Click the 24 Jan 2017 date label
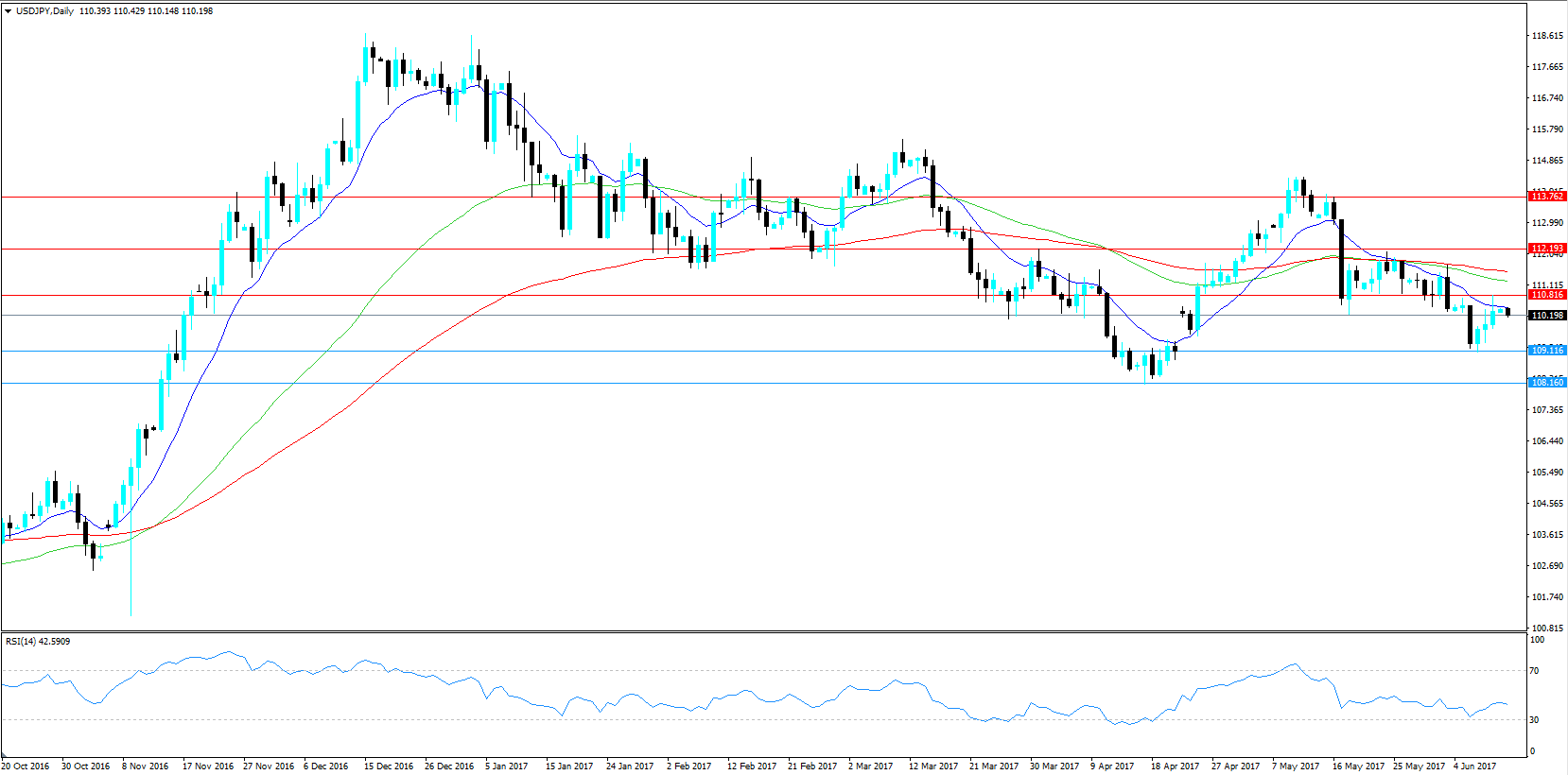Screen dimensions: 1568x775 click(630, 766)
